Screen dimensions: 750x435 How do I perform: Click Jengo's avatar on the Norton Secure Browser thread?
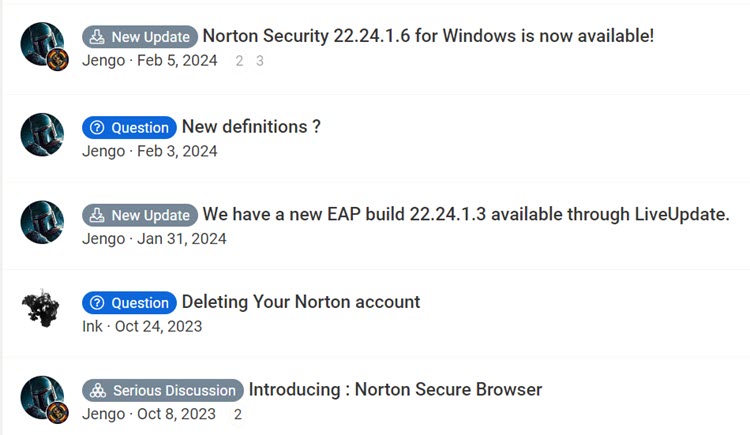42,397
